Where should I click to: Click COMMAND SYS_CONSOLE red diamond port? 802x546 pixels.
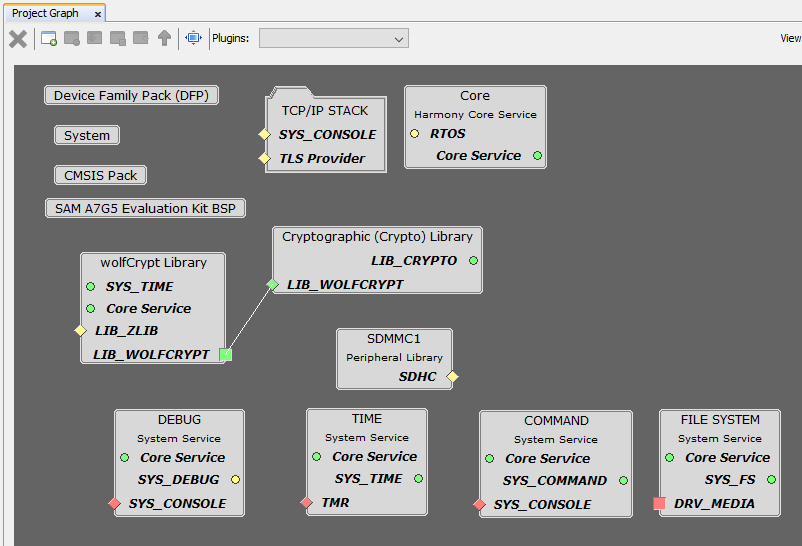pyautogui.click(x=479, y=505)
